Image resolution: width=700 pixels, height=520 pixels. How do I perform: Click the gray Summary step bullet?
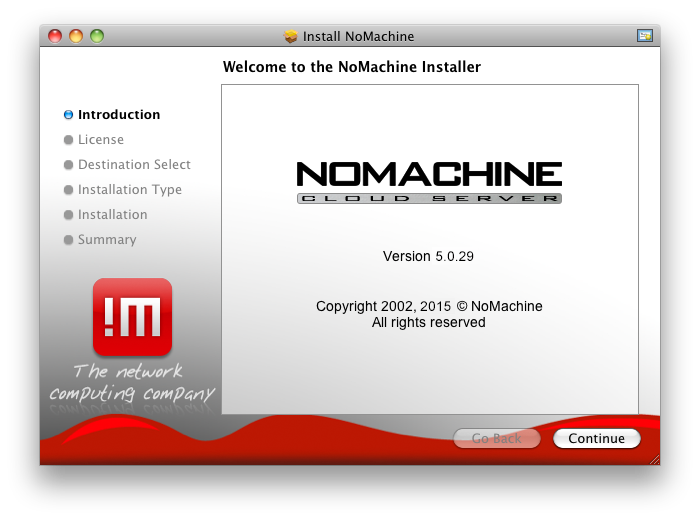pos(68,240)
